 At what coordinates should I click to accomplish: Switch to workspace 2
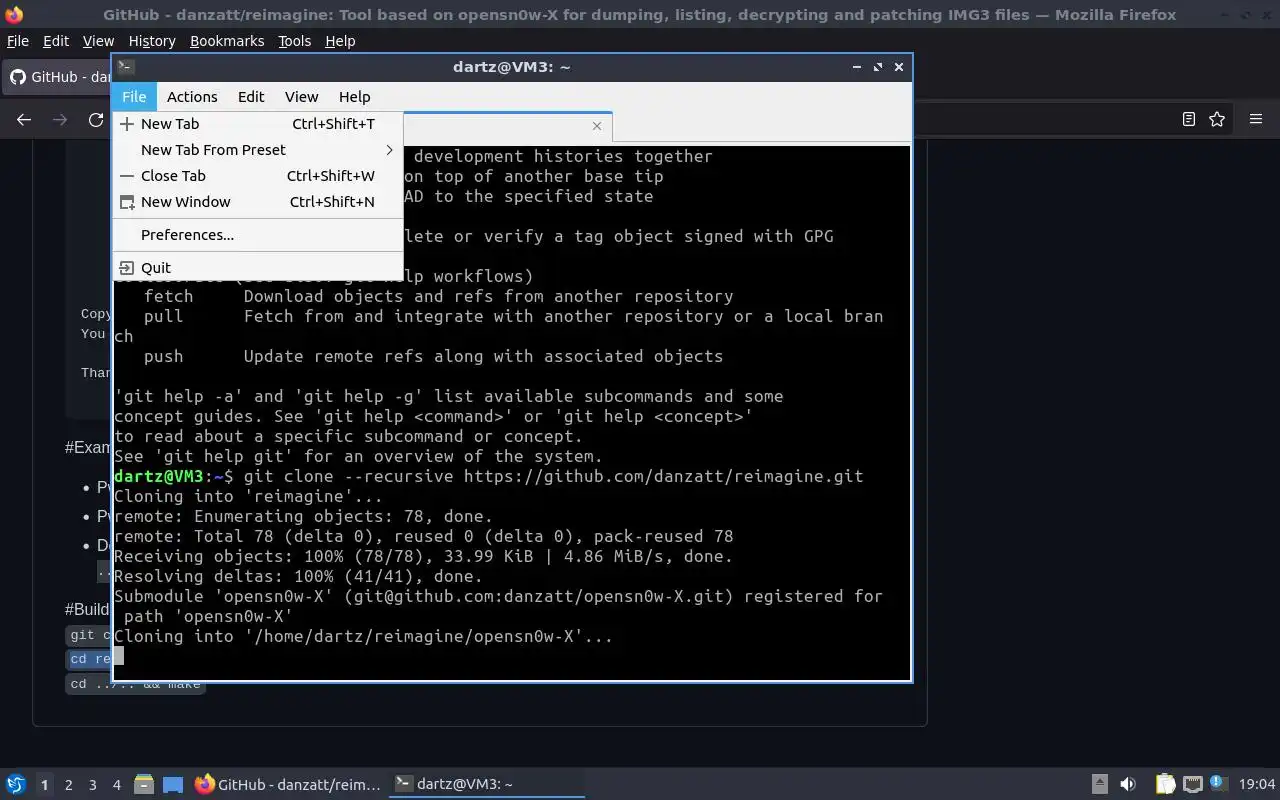click(x=68, y=785)
